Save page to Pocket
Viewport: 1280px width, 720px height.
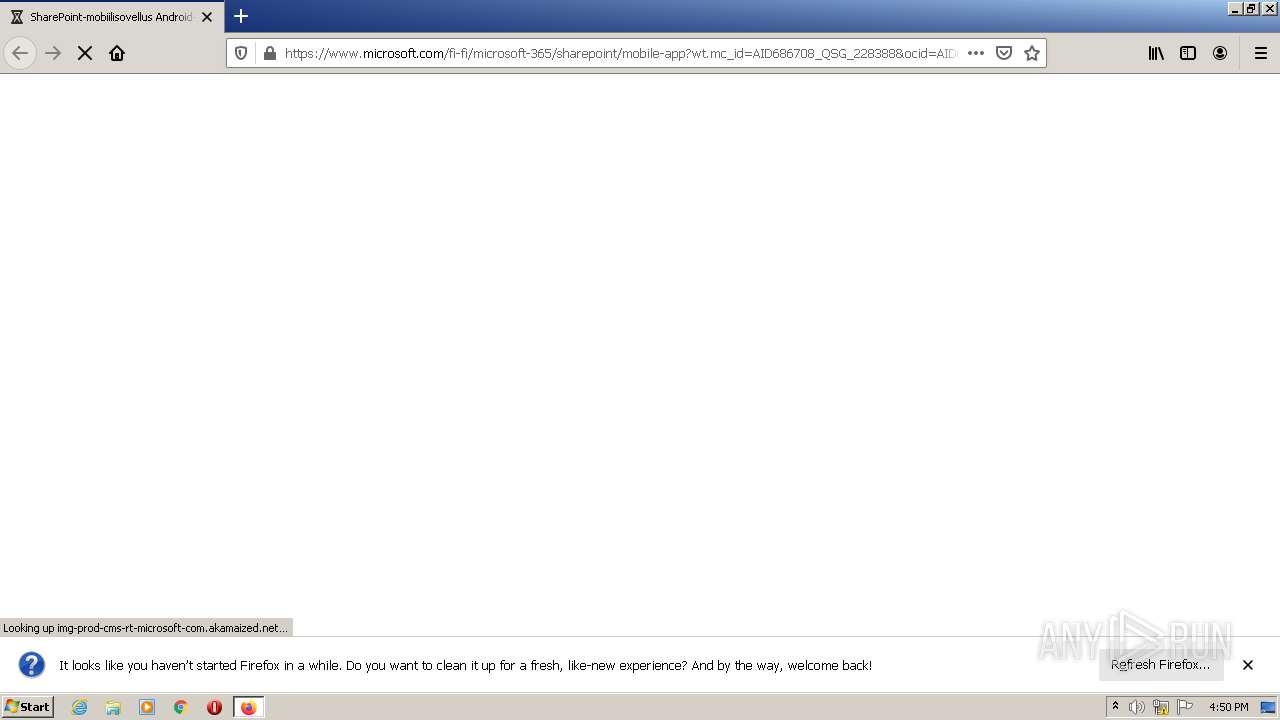[x=1004, y=53]
